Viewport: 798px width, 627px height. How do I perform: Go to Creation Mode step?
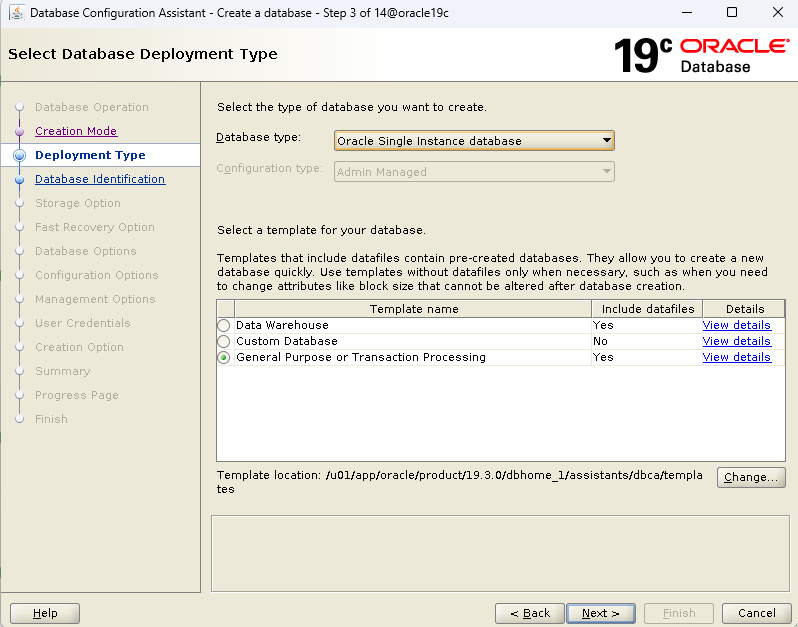coord(76,131)
